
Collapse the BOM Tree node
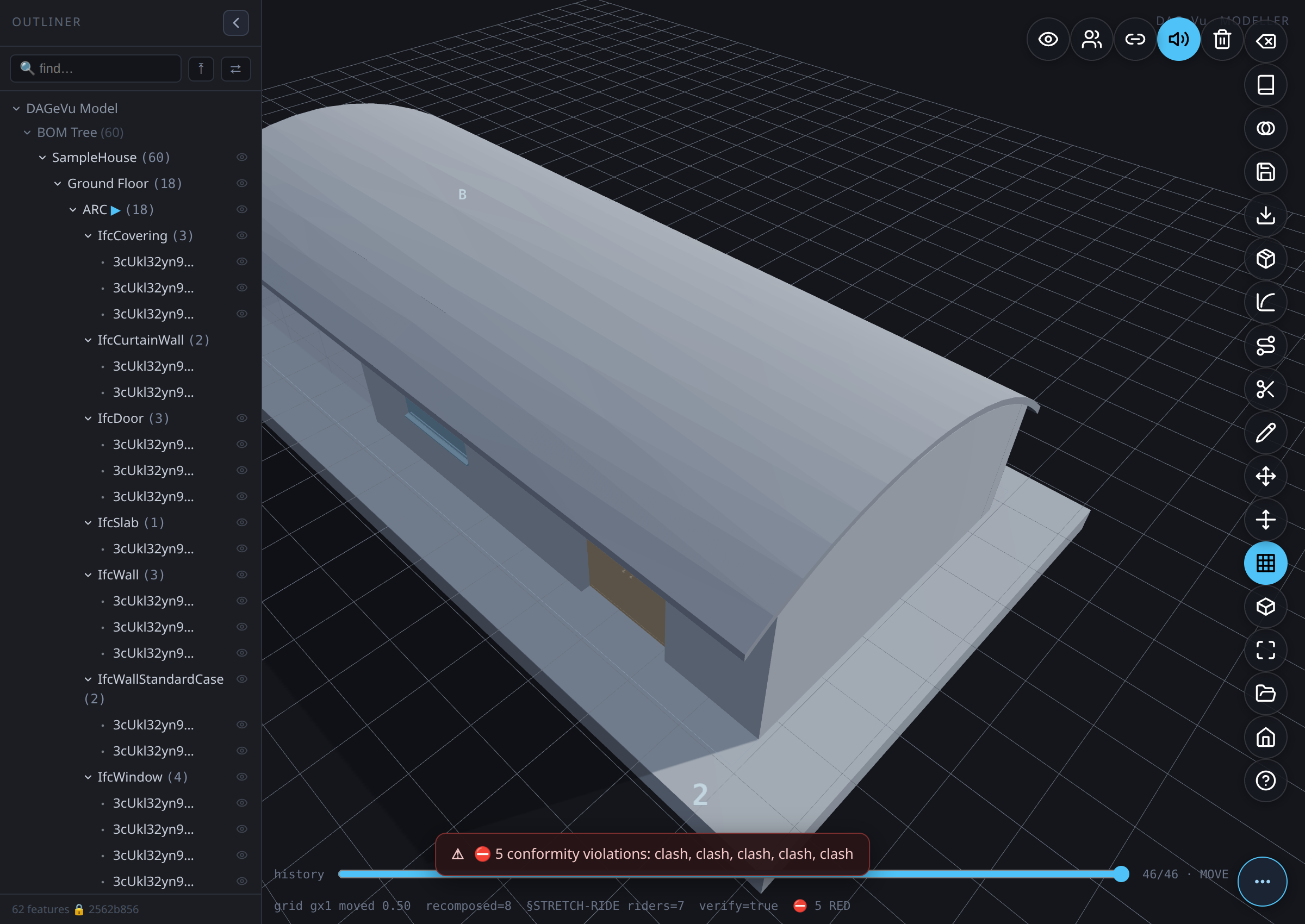coord(27,133)
